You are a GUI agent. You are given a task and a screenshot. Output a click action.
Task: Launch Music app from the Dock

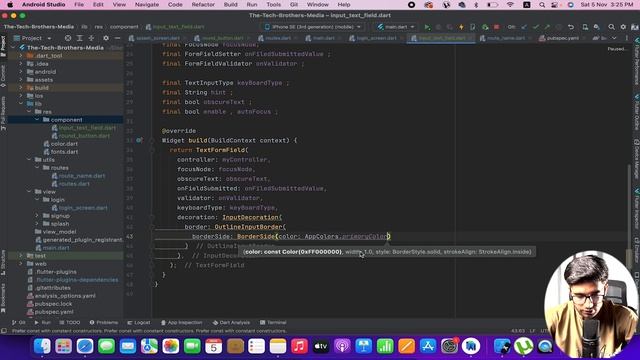299,346
